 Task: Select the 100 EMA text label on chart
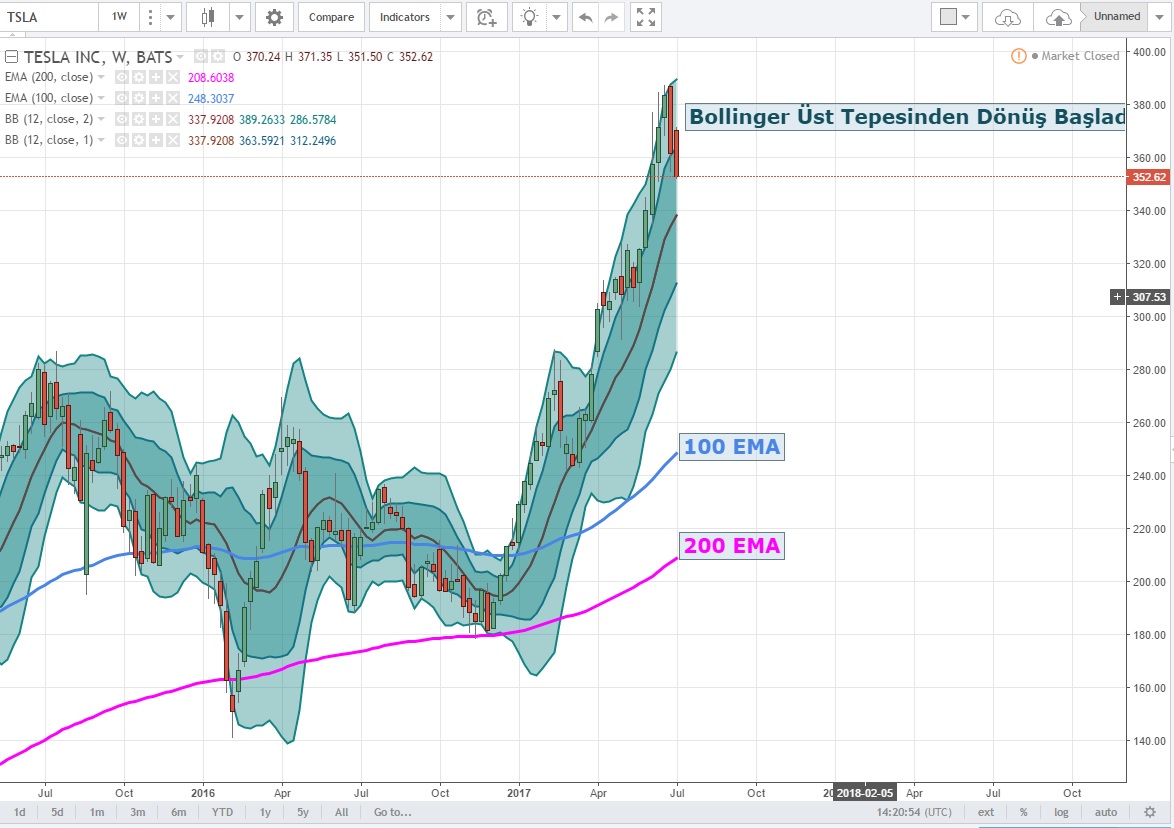point(732,447)
